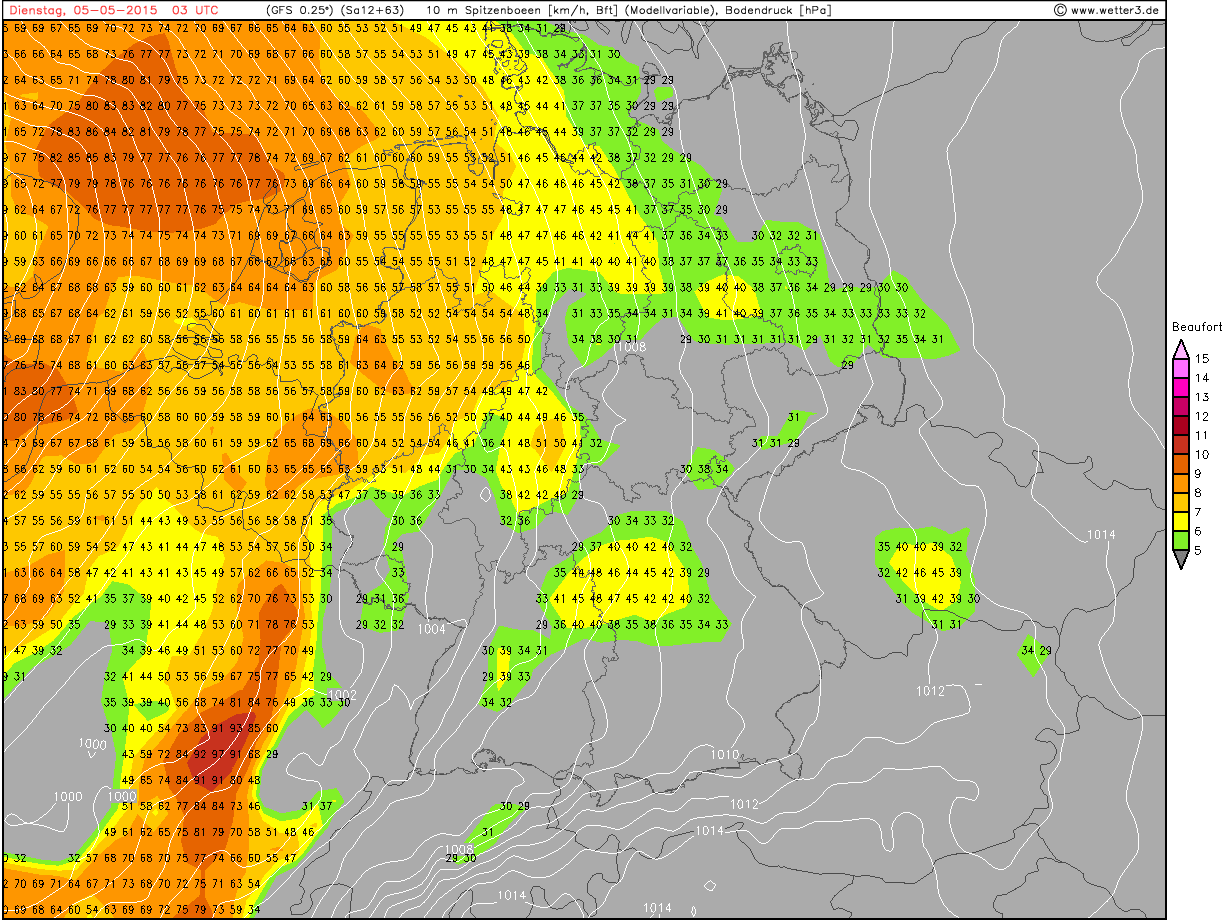Viewport: 1229px width, 922px height.
Task: Click 'Bodendruck [hPa]' in the header
Action: [x=778, y=10]
